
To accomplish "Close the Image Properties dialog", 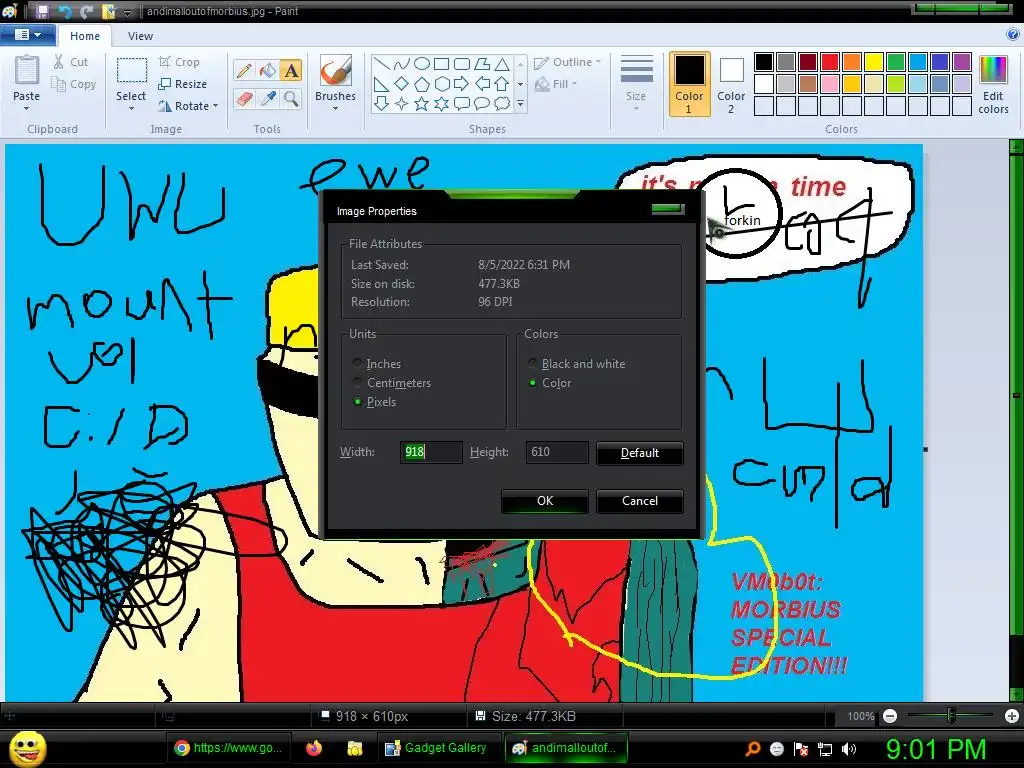I will (667, 208).
